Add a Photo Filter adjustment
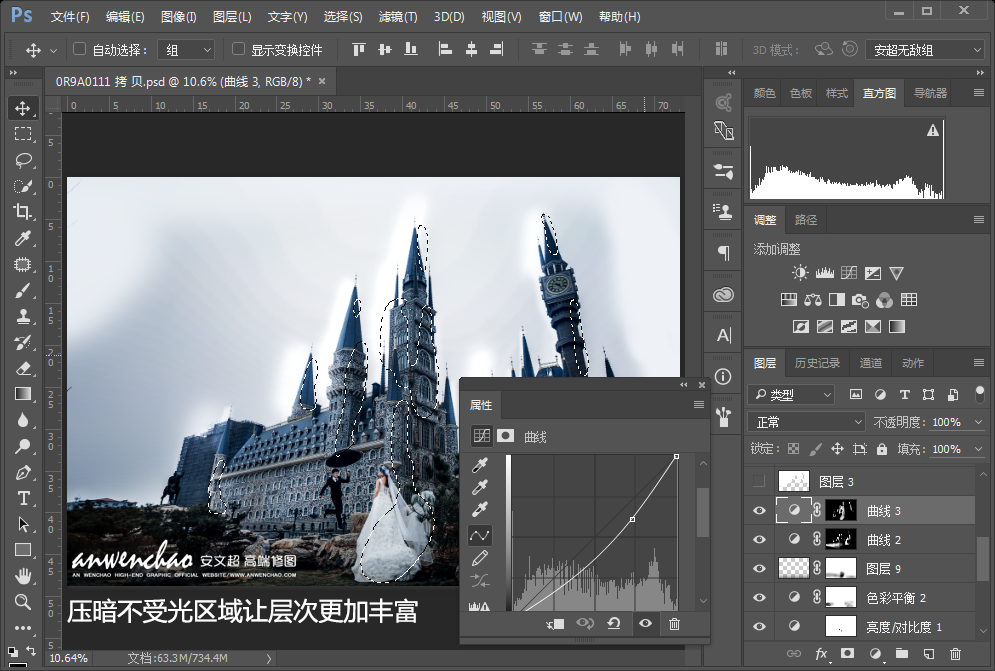Screen dimensions: 995x671 [860, 300]
